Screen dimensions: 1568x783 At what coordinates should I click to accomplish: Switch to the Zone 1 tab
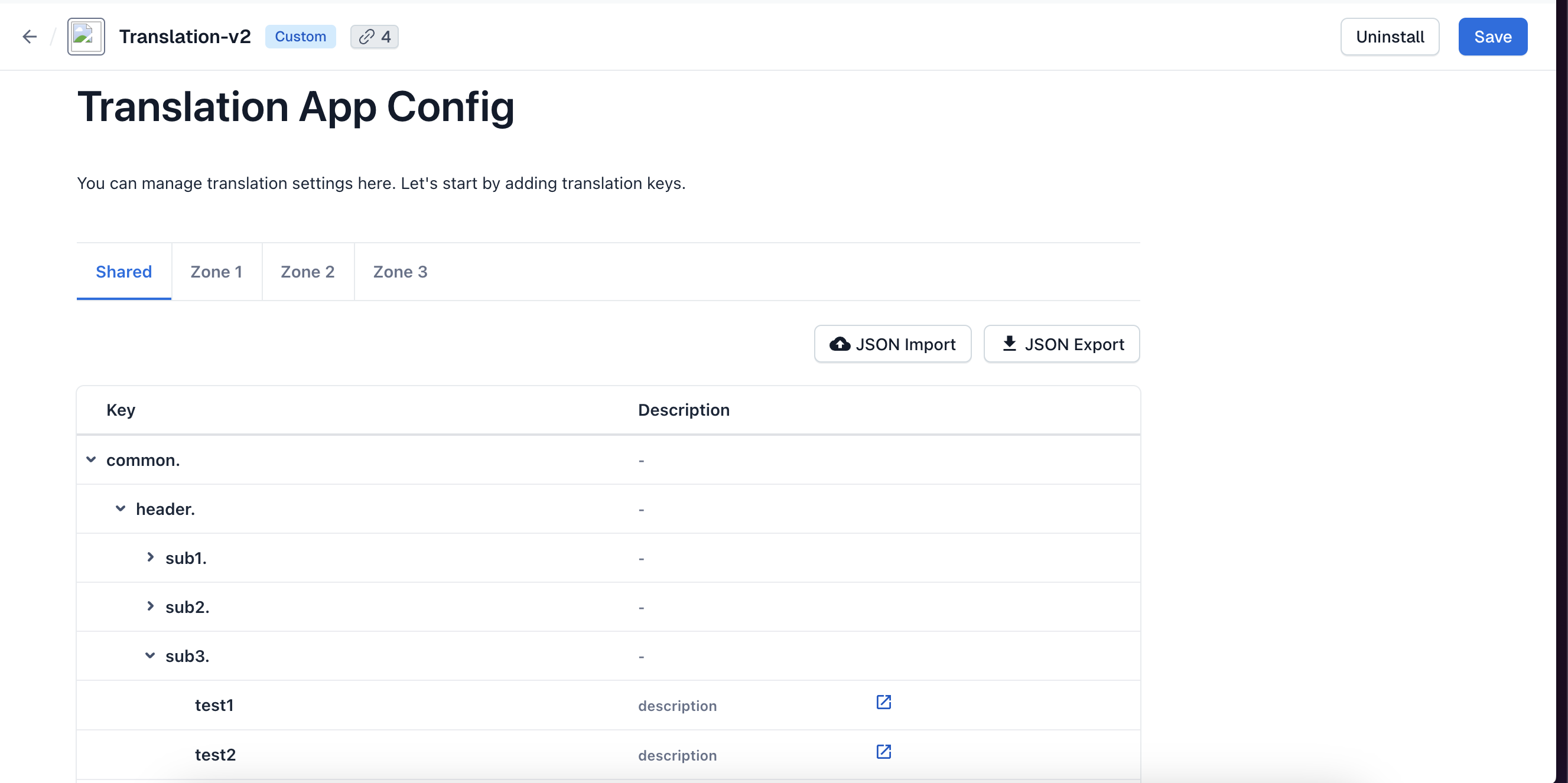pyautogui.click(x=216, y=272)
